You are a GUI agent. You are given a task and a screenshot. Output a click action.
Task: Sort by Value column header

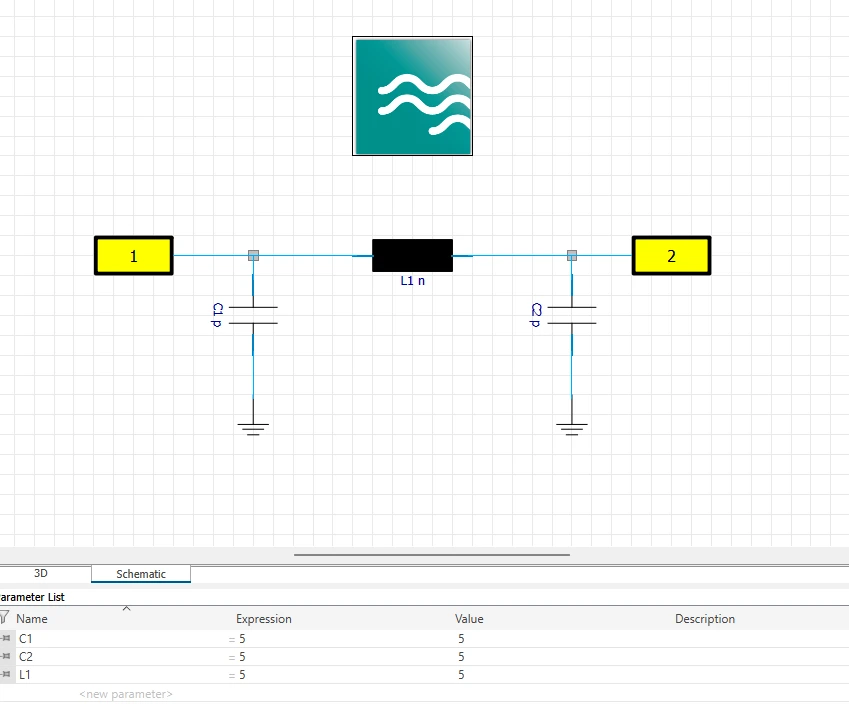(469, 619)
